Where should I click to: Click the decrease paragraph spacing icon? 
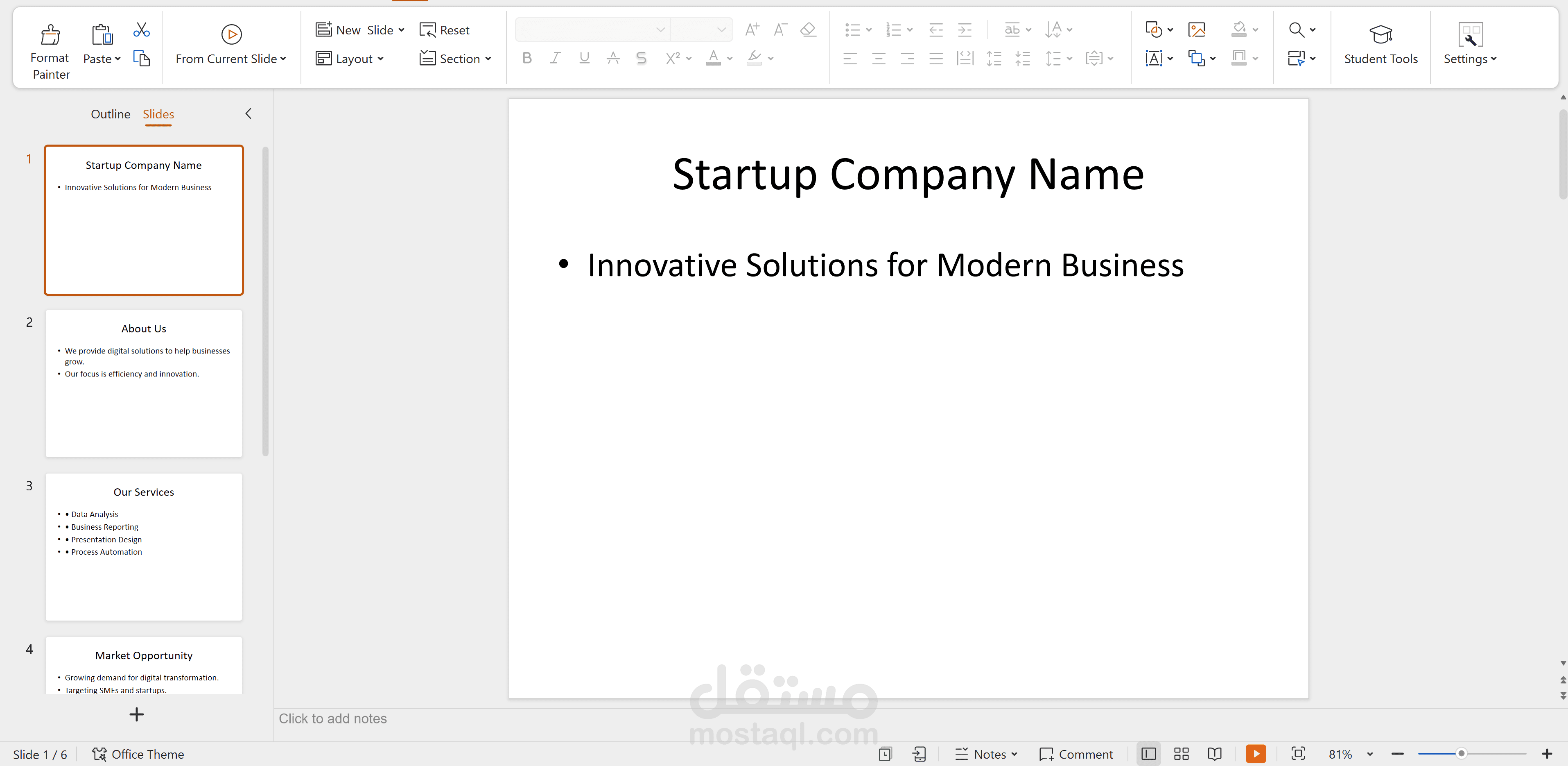pyautogui.click(x=1022, y=59)
